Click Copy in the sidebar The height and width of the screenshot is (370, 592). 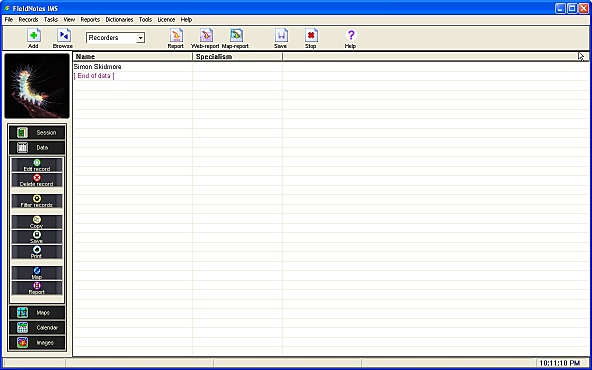pyautogui.click(x=37, y=222)
